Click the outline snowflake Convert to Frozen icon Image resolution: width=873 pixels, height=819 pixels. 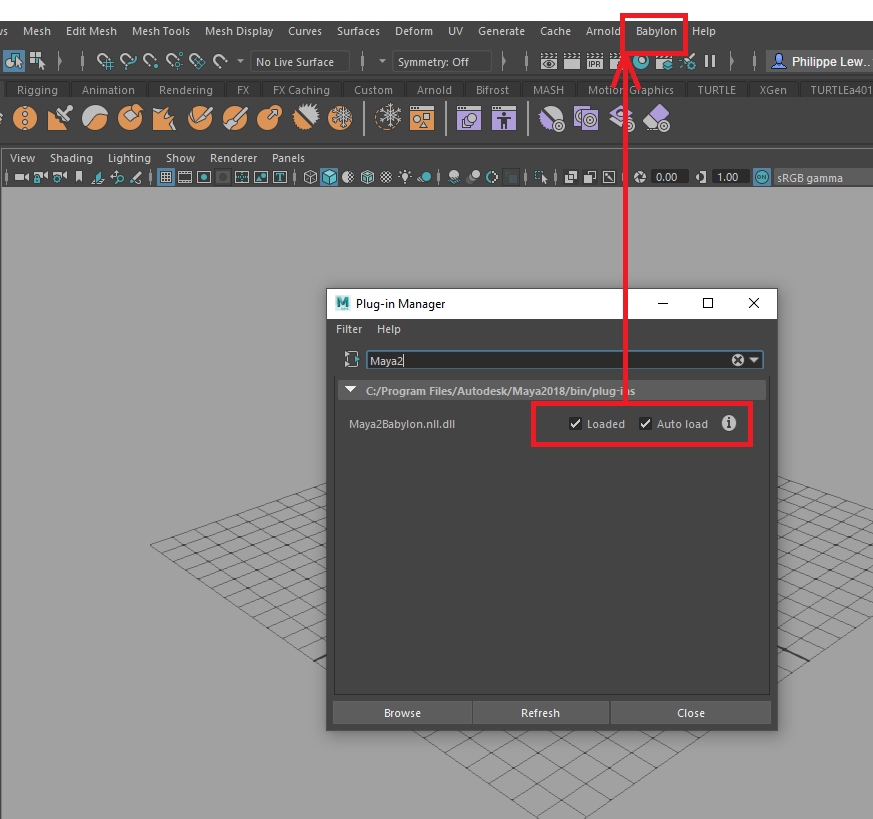point(388,118)
